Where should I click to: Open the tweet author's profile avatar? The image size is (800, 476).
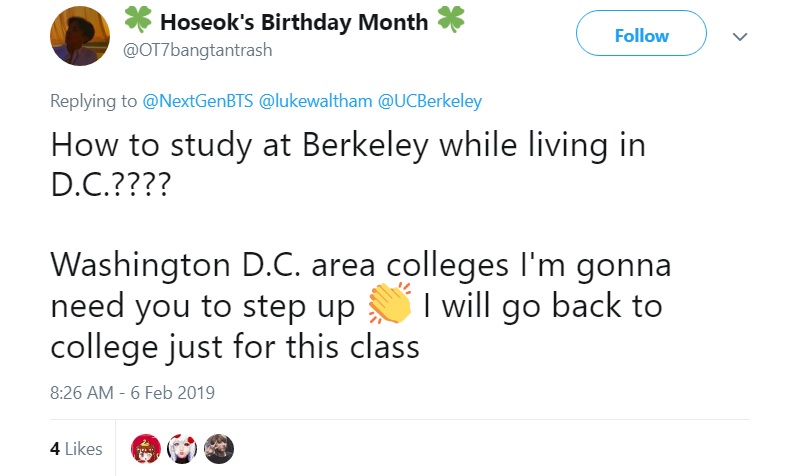click(80, 36)
